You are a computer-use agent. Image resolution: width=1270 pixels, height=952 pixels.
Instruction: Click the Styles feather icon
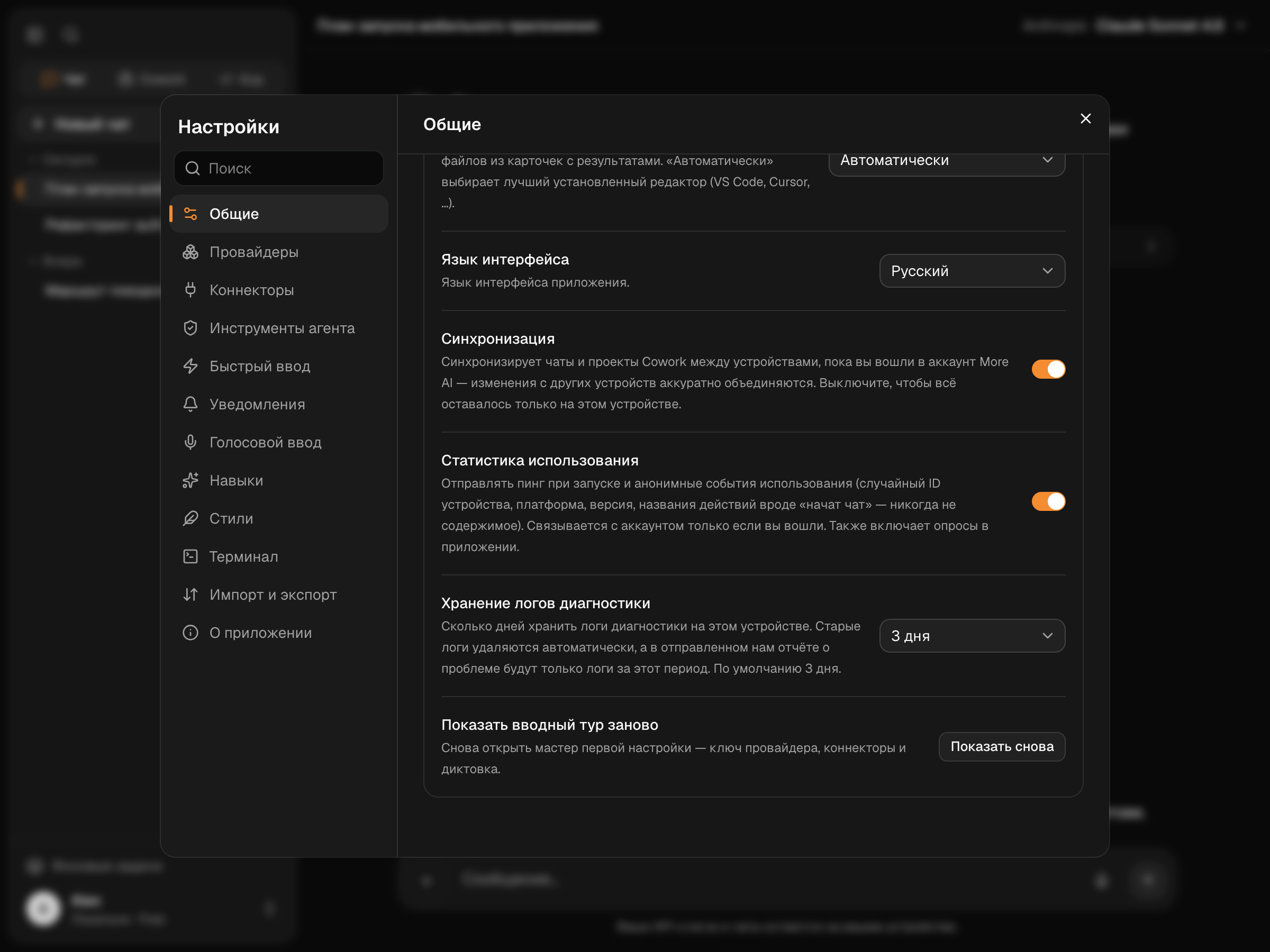point(190,518)
